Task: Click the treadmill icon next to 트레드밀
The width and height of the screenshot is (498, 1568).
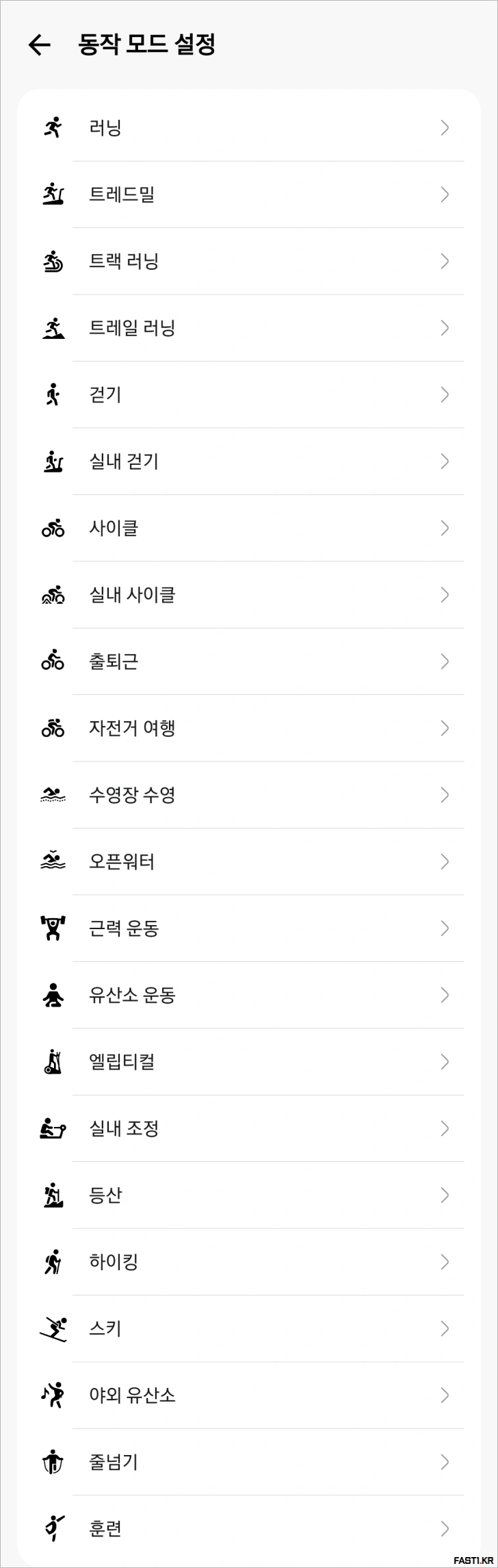Action: [52, 194]
